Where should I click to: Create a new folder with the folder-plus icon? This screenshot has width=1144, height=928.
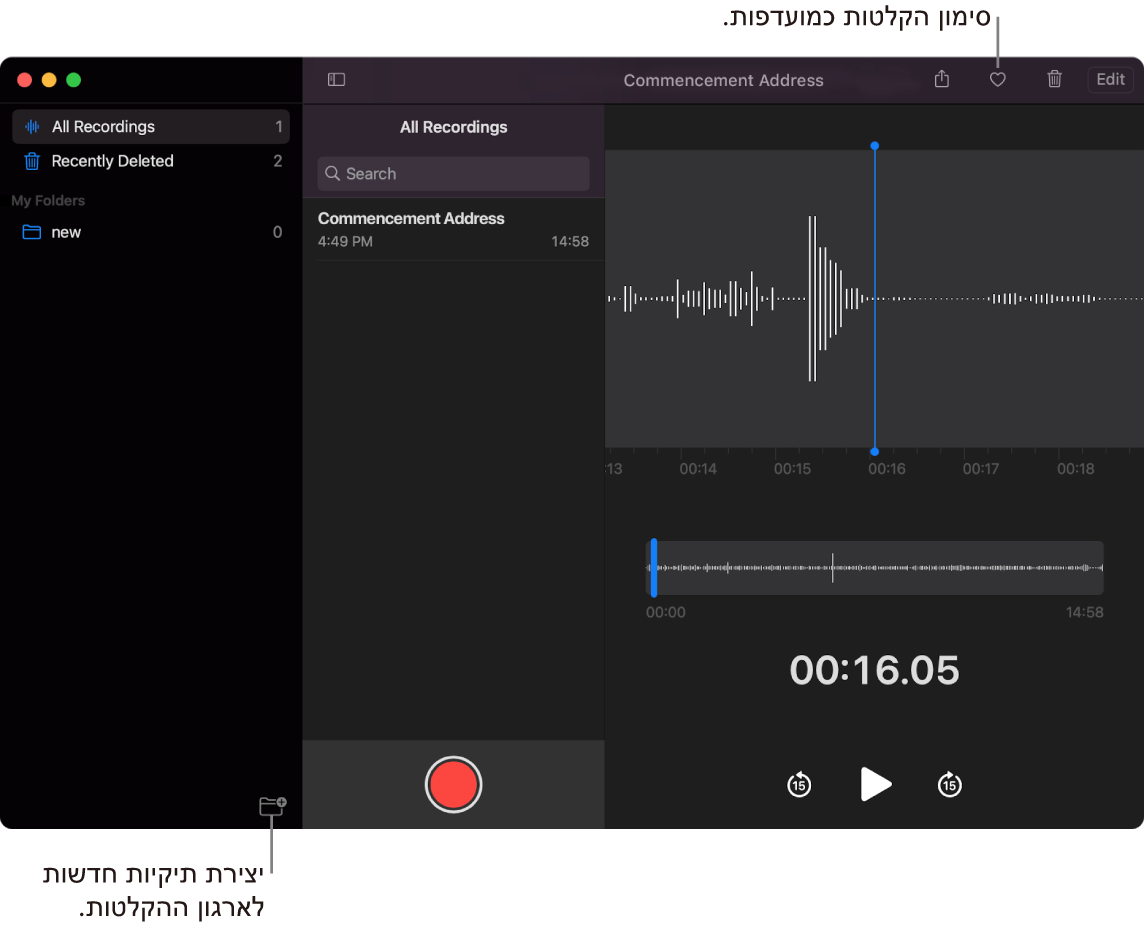[273, 805]
